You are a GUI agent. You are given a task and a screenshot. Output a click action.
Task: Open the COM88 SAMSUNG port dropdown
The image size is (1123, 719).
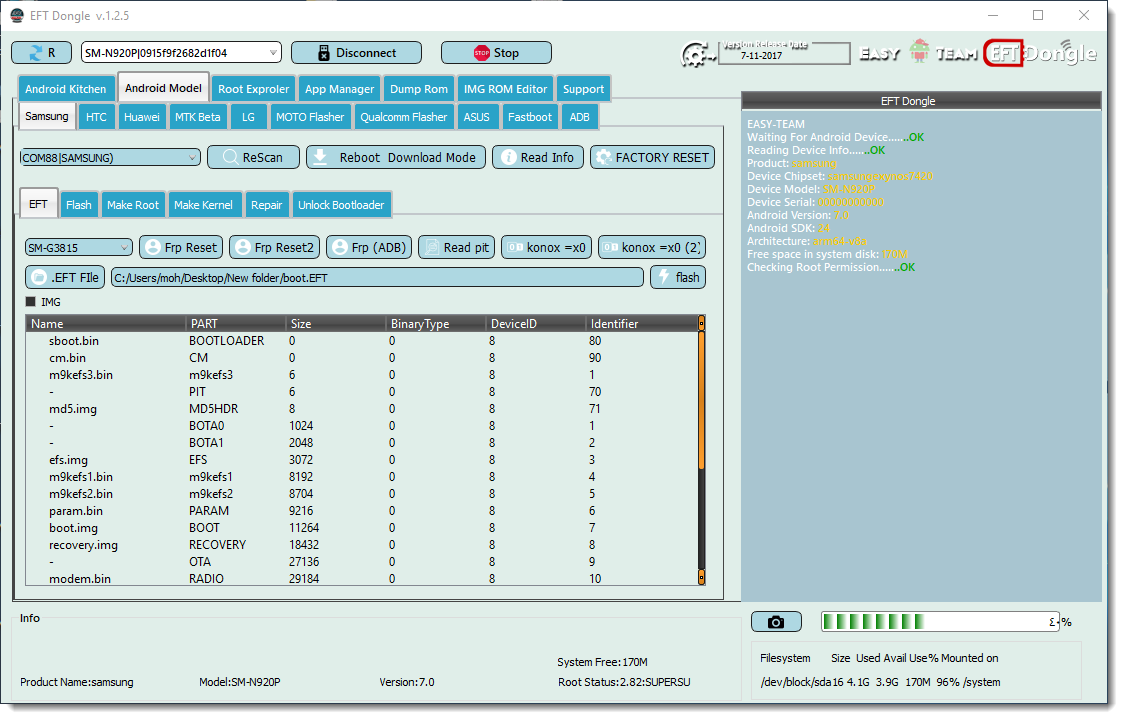point(110,158)
